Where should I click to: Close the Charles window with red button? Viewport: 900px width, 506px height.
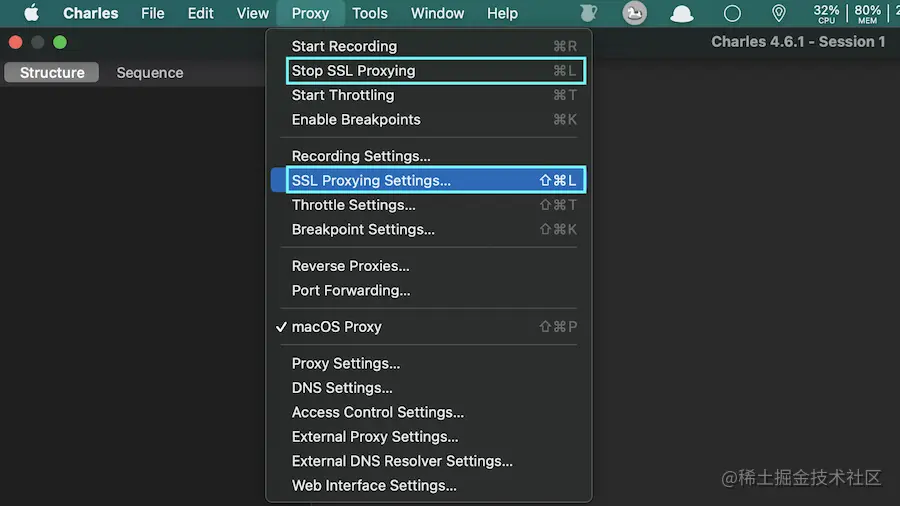point(15,42)
